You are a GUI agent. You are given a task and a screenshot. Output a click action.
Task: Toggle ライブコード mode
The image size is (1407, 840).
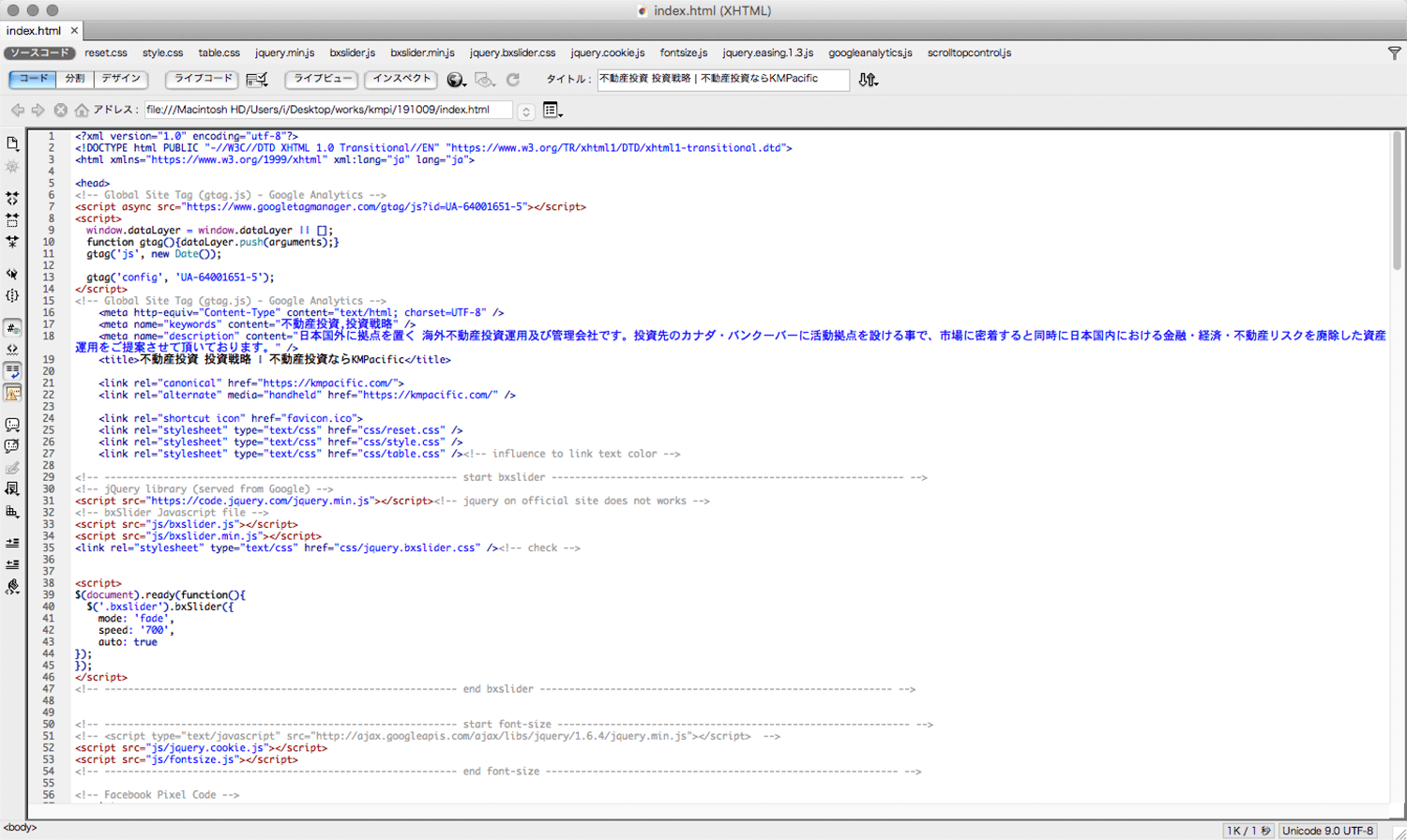coord(202,80)
